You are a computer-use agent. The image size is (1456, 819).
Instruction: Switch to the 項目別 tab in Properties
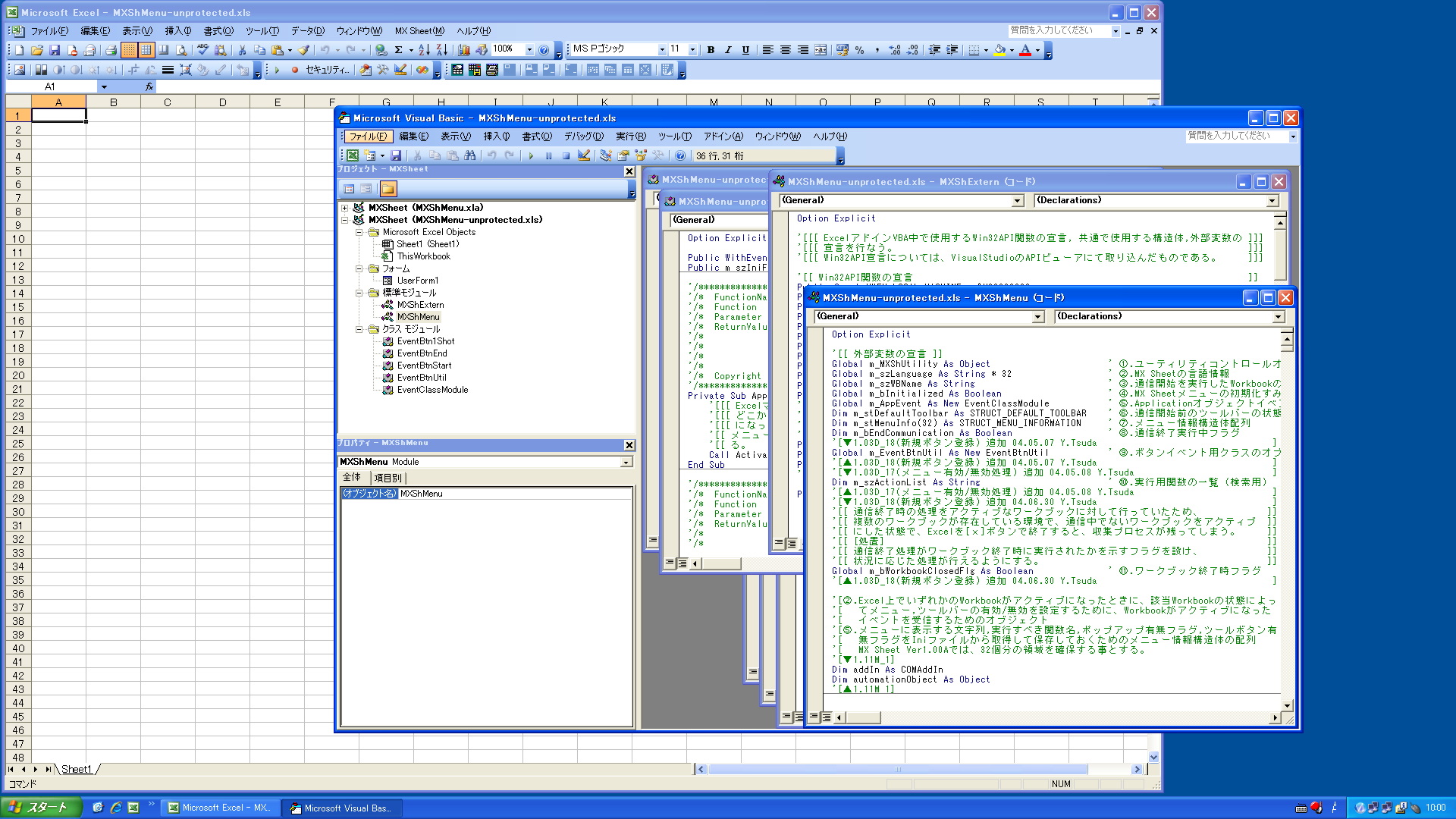[x=389, y=478]
